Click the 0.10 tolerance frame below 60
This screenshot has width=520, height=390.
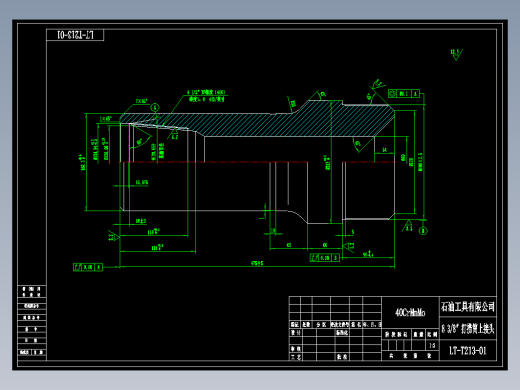325,257
